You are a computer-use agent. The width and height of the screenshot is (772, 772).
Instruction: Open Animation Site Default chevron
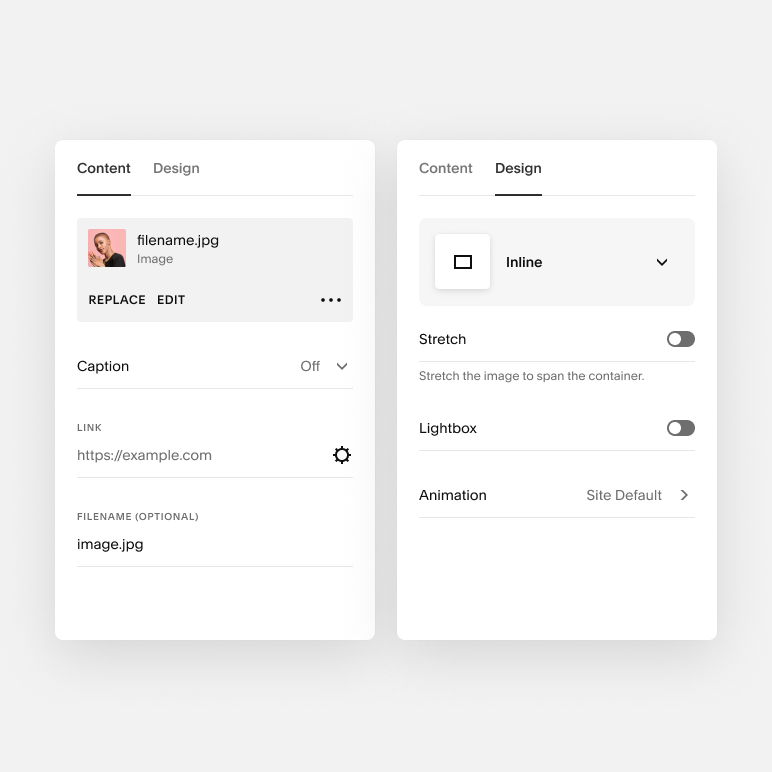(684, 495)
